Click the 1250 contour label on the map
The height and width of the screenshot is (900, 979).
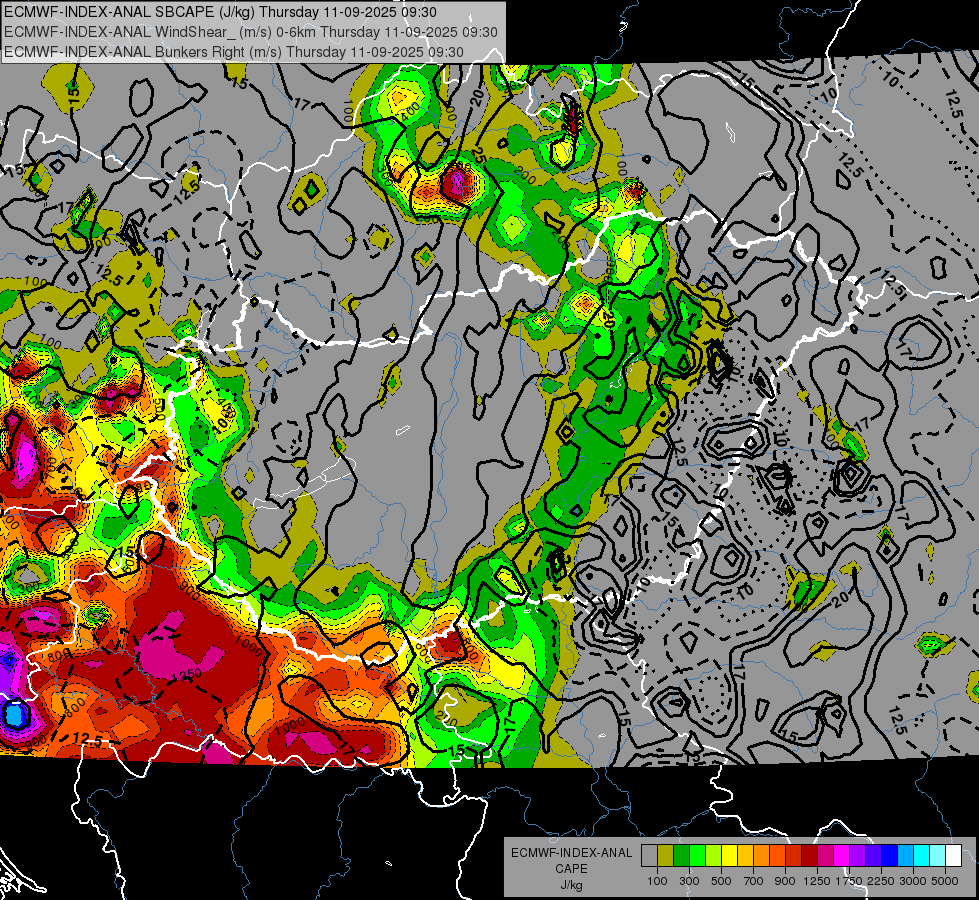click(x=186, y=674)
